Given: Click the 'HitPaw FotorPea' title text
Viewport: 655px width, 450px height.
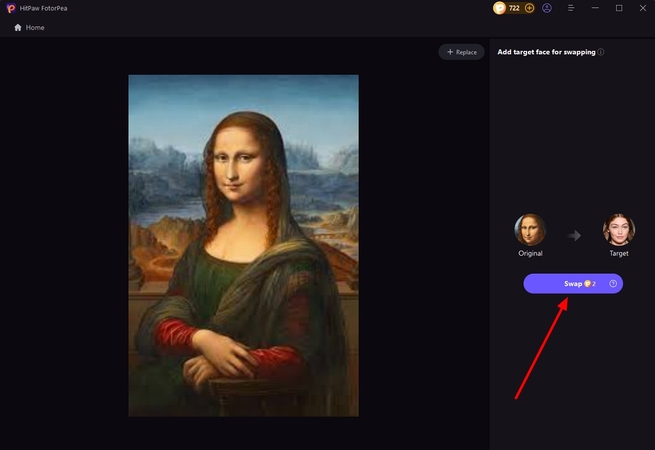Looking at the screenshot, I should 43,8.
